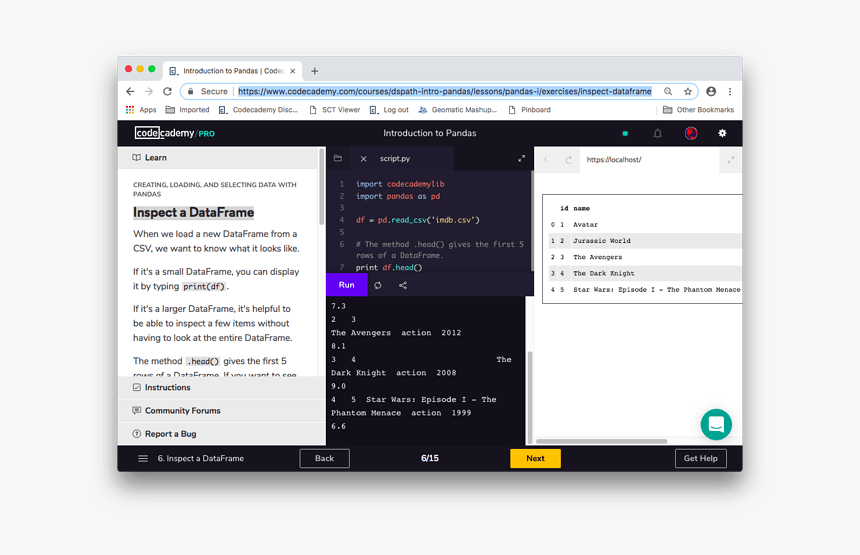Viewport: 860px width, 555px height.
Task: Share the code with the share icon
Action: [x=403, y=285]
